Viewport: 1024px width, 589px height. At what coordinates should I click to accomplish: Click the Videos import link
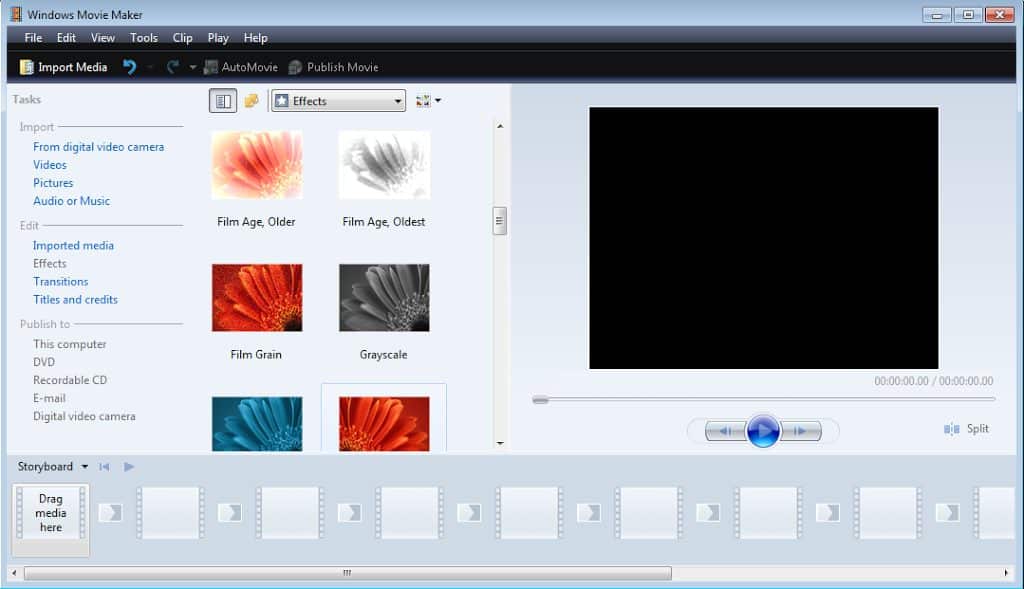click(x=50, y=165)
